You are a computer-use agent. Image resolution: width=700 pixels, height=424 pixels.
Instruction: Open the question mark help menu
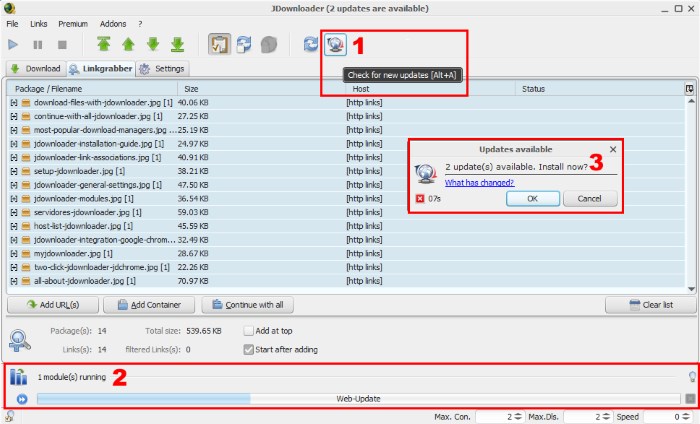click(140, 24)
